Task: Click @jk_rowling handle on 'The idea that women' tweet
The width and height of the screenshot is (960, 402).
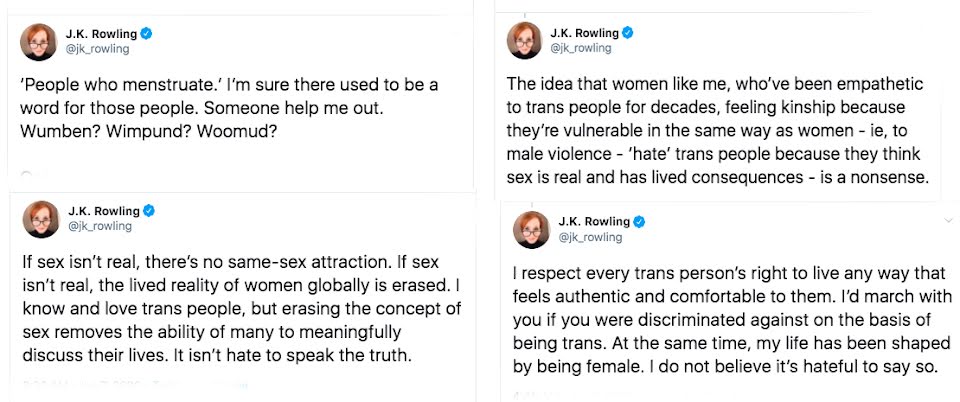Action: click(x=580, y=48)
